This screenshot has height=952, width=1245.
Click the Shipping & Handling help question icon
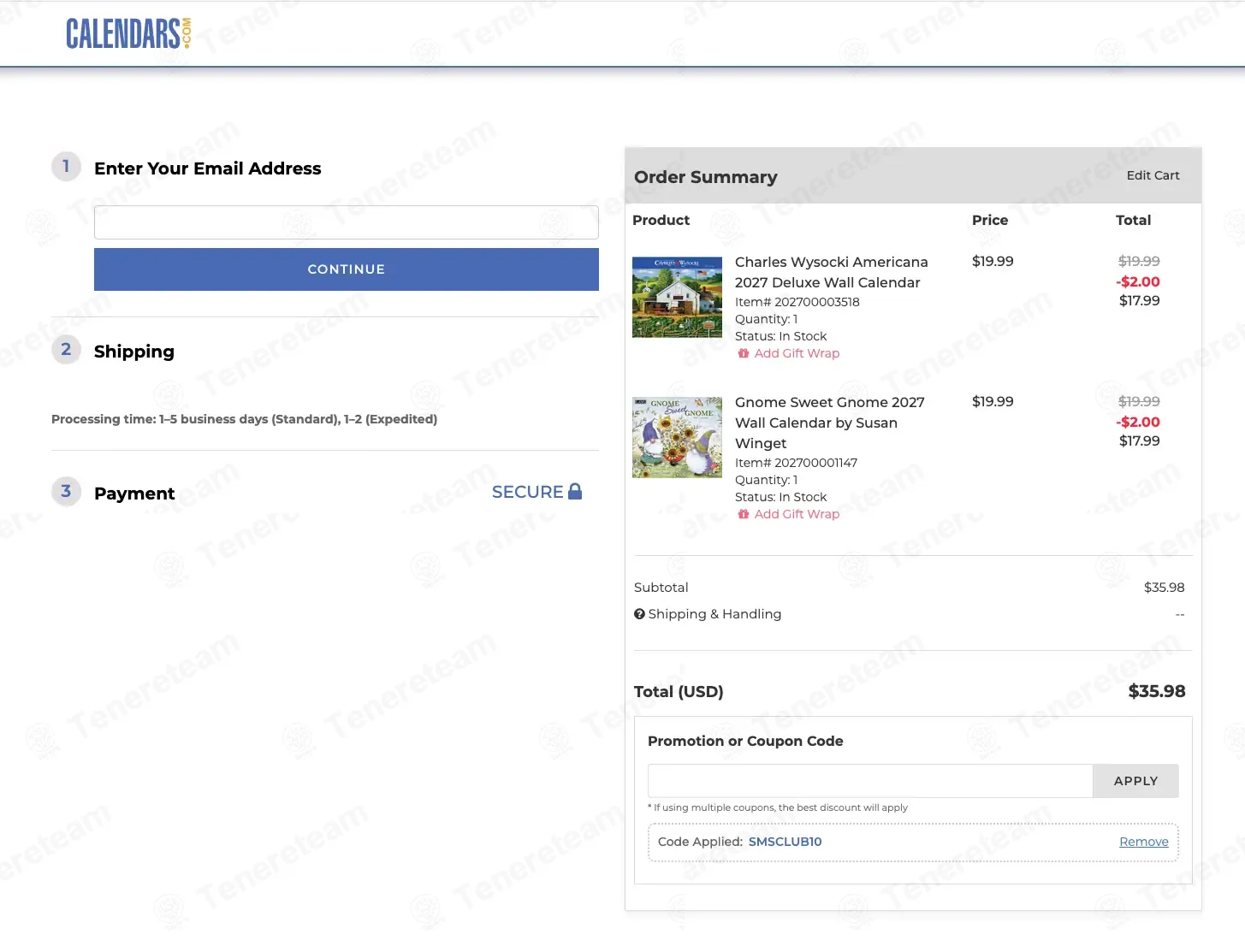(639, 614)
